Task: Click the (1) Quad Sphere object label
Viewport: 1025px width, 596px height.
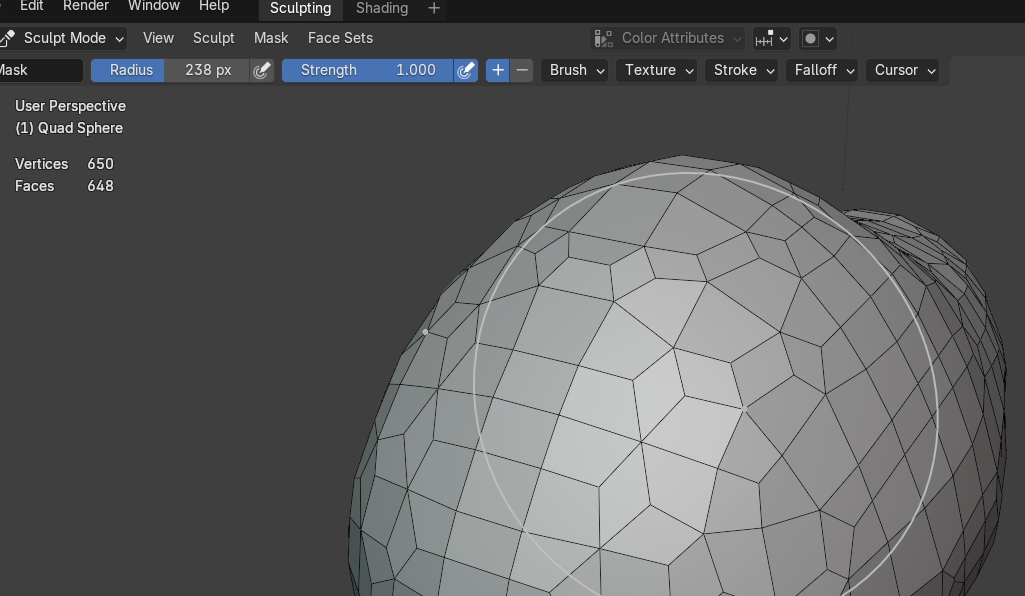Action: pos(69,128)
